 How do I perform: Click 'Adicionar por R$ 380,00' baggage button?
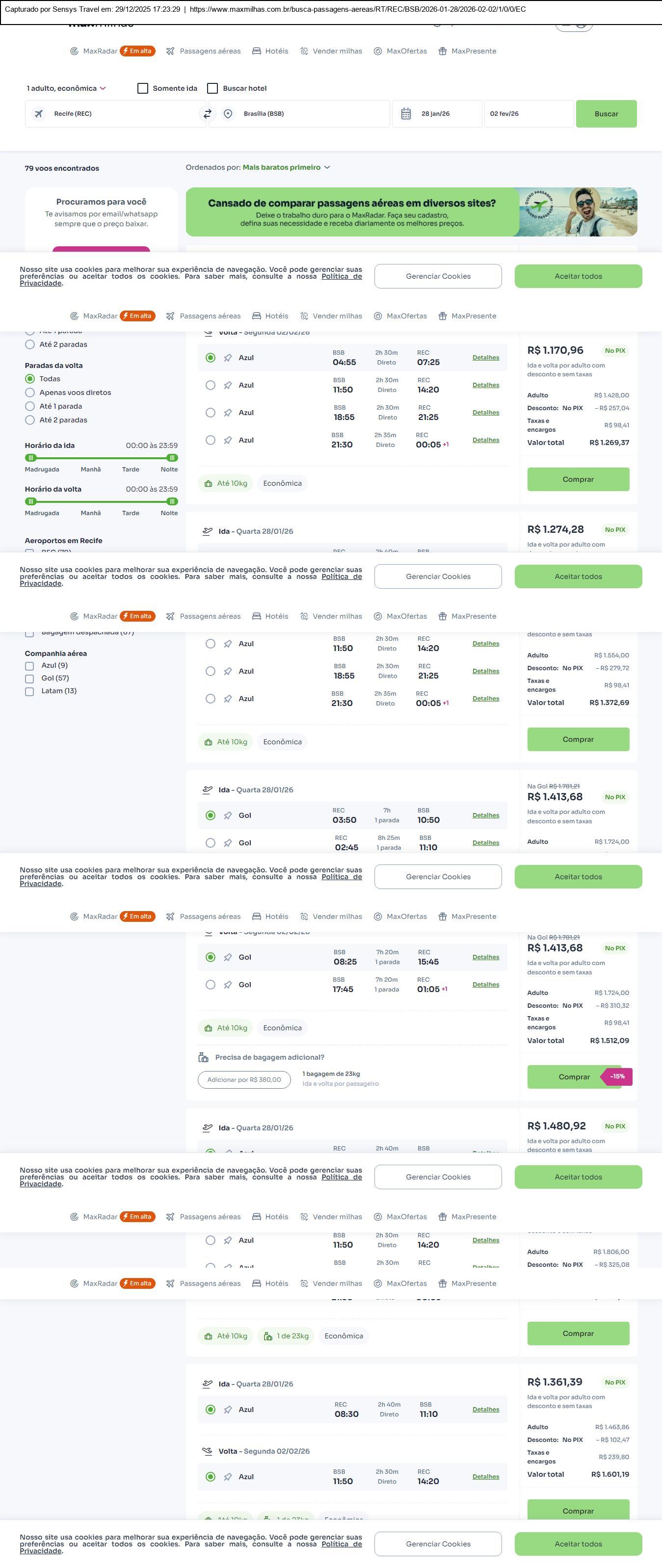tap(244, 1080)
